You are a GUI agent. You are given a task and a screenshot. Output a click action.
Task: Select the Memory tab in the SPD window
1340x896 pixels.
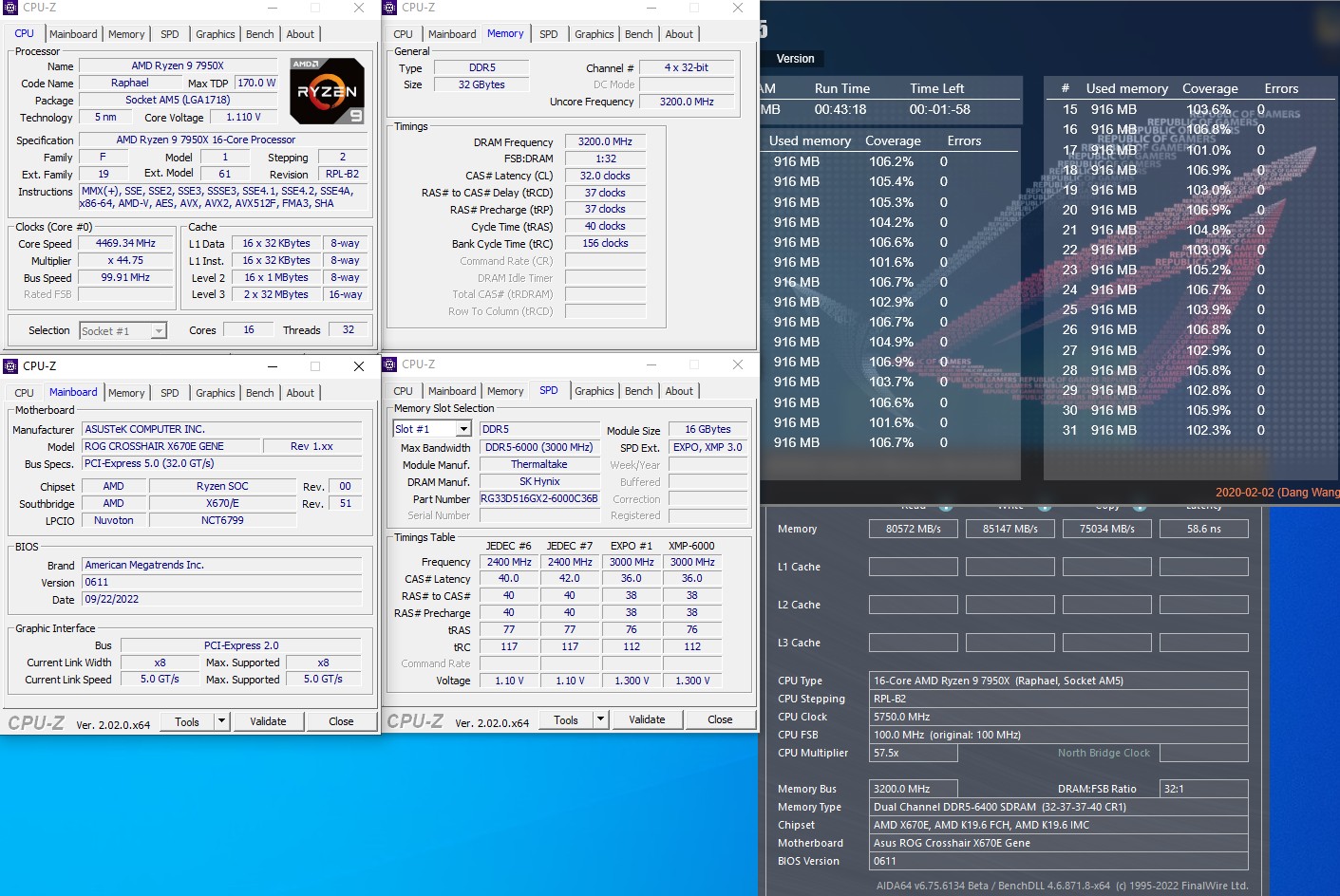[505, 391]
